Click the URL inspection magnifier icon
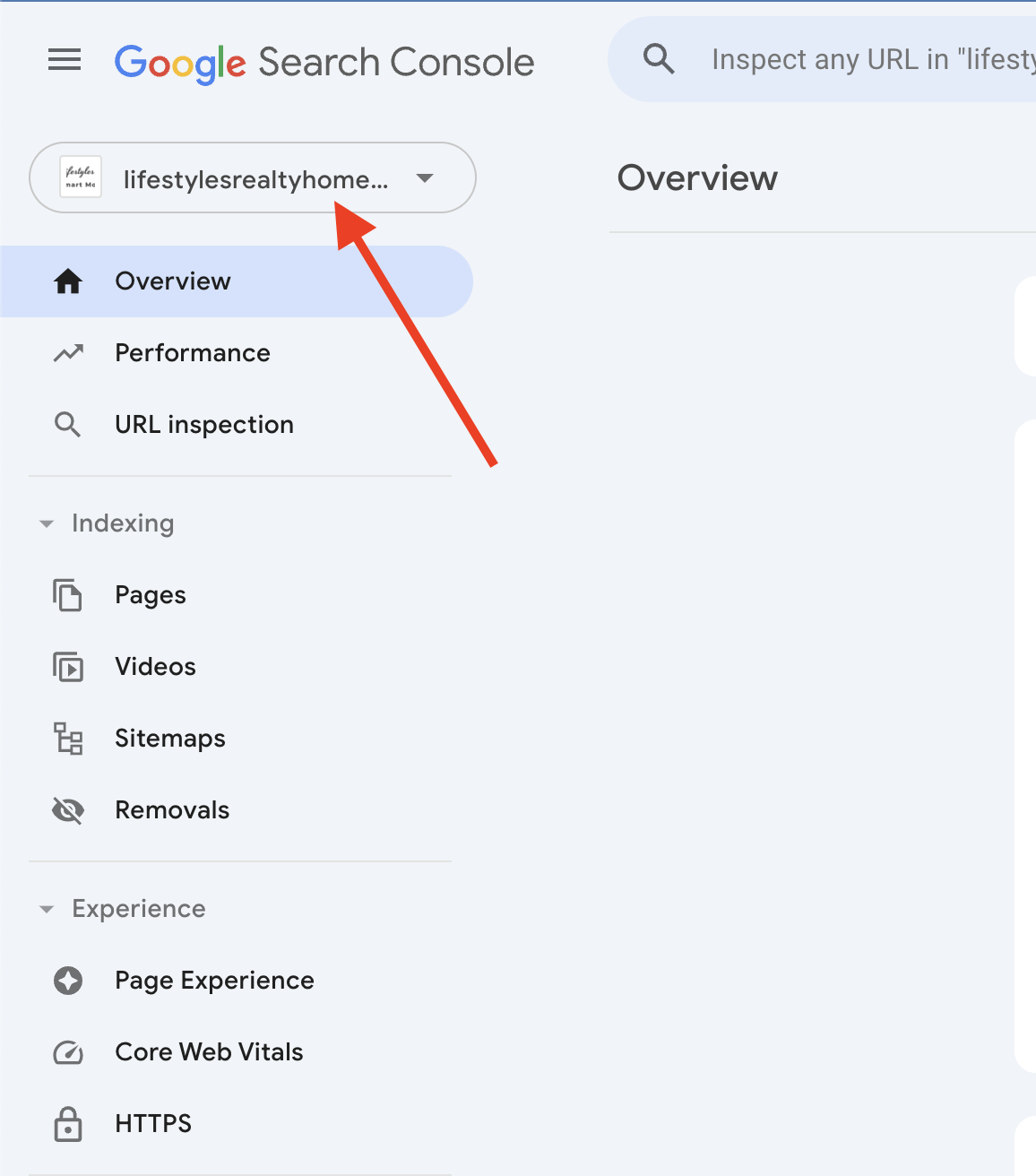 point(68,425)
